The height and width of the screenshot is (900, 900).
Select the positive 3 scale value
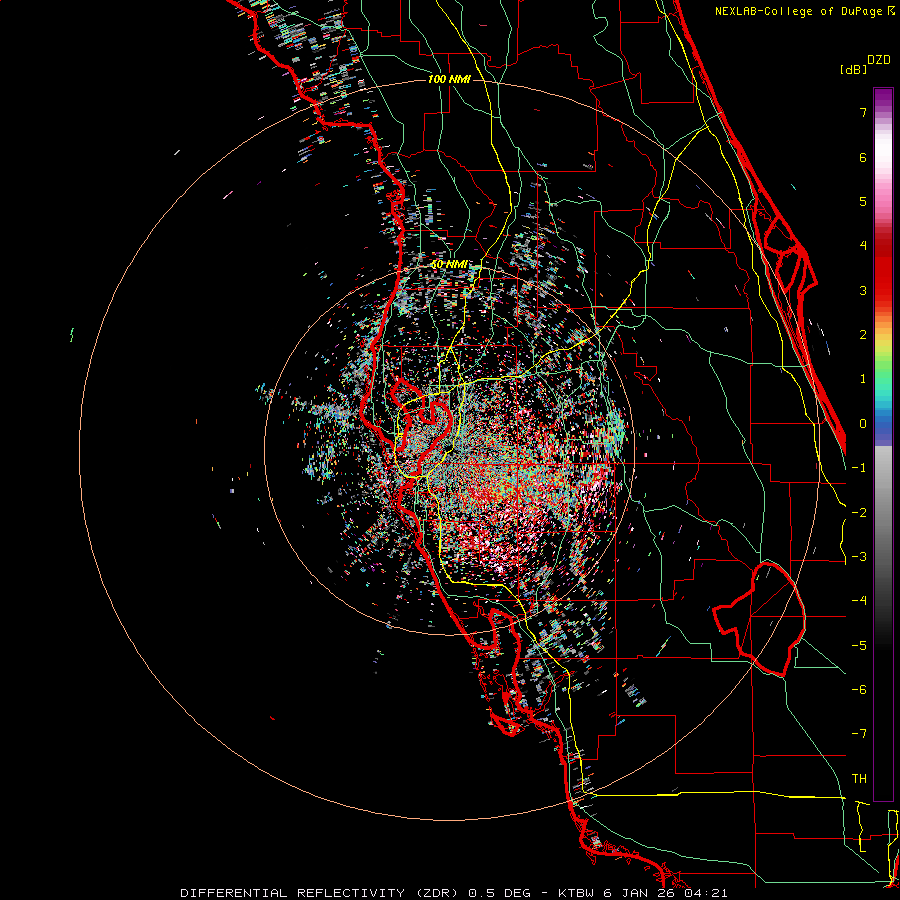[863, 290]
